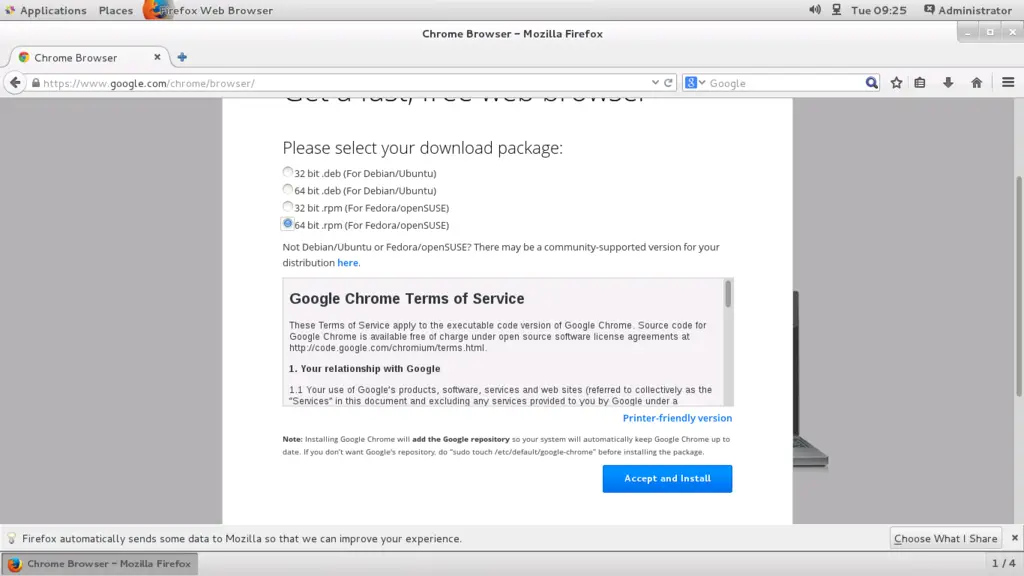Bookmark this page with the star icon
Image resolution: width=1024 pixels, height=576 pixels.
pyautogui.click(x=897, y=83)
